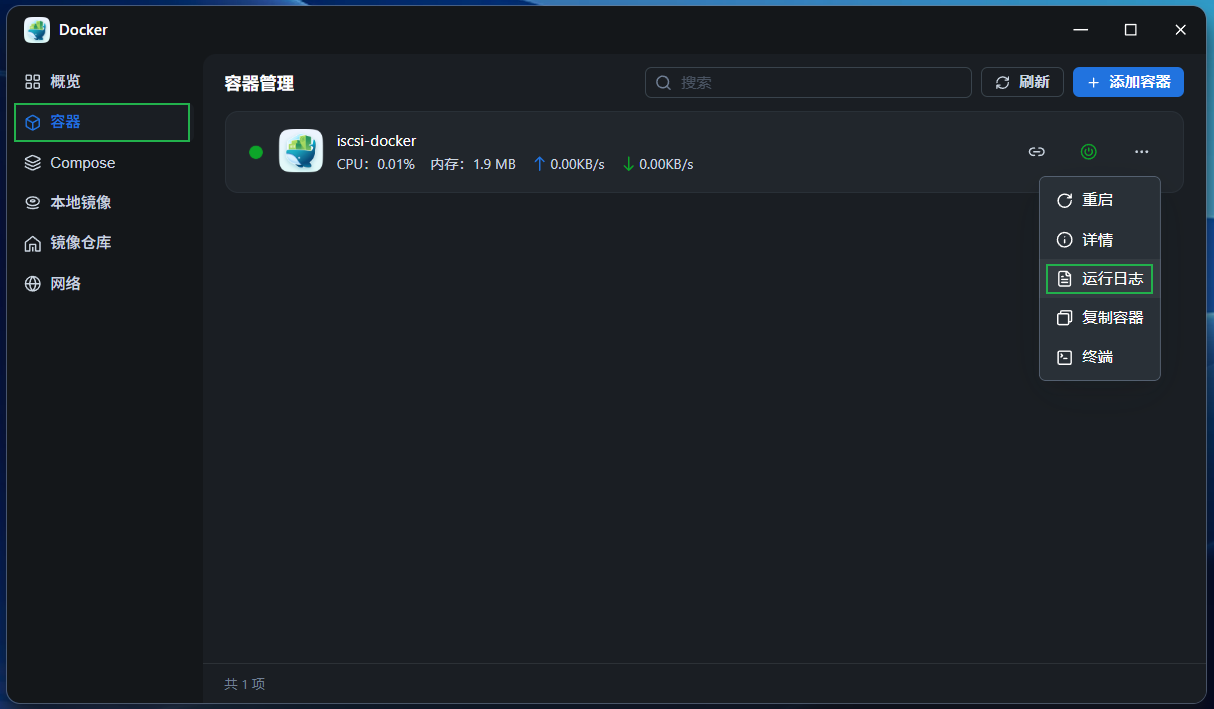Click the link icon for iscsi-docker
The image size is (1214, 709).
[x=1037, y=152]
